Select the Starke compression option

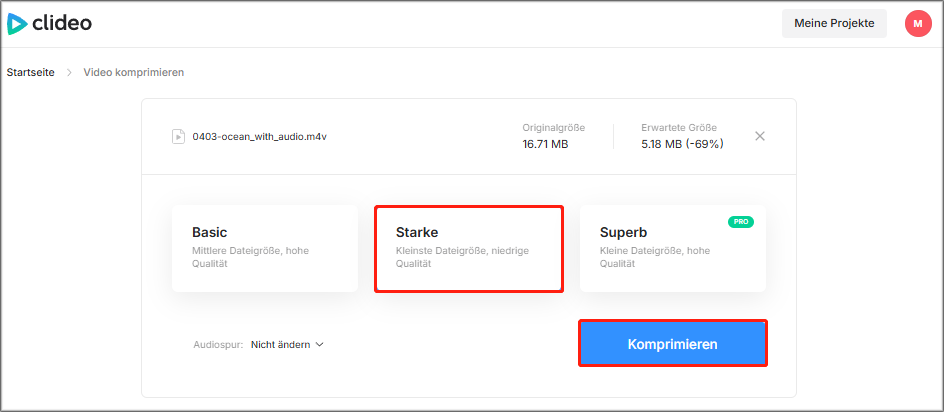click(x=468, y=248)
